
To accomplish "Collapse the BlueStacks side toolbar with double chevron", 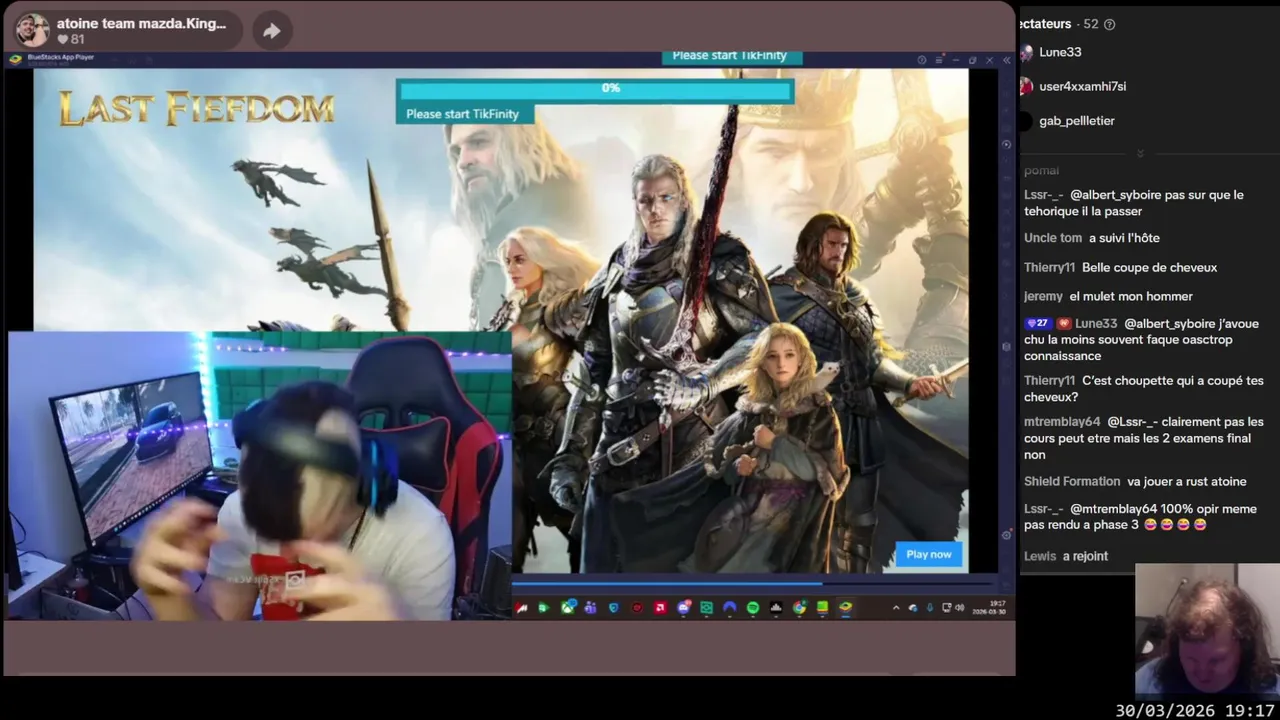I will (x=1006, y=60).
